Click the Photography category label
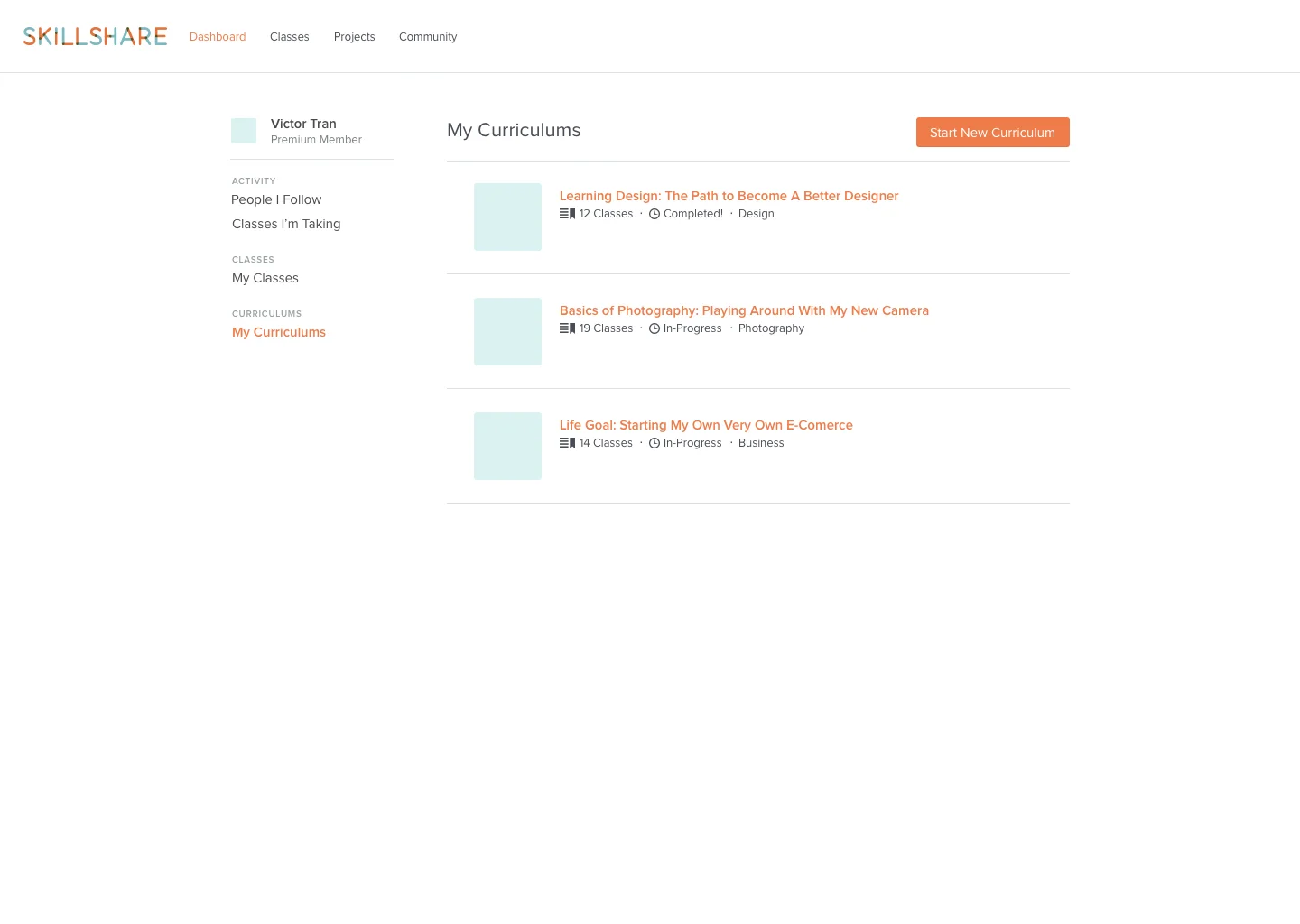 point(771,328)
